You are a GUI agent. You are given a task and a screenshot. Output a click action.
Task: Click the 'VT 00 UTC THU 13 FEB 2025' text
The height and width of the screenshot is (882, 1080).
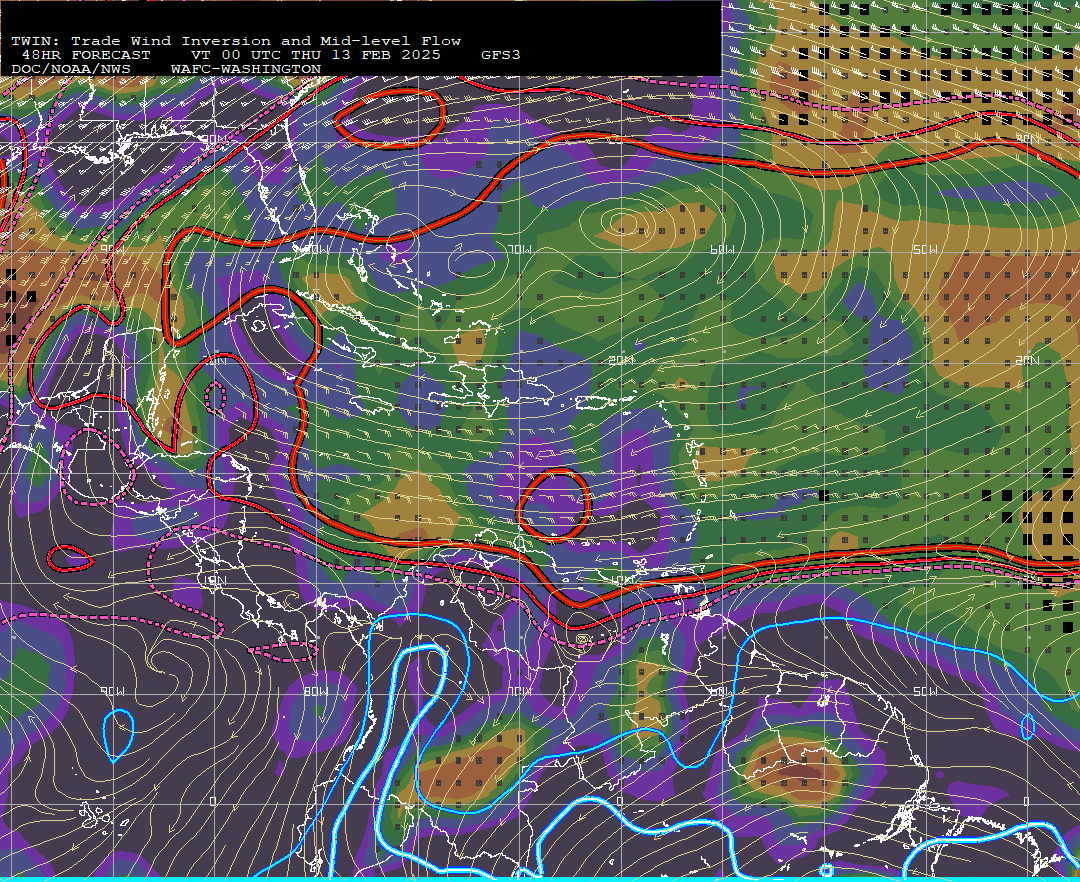(315, 55)
